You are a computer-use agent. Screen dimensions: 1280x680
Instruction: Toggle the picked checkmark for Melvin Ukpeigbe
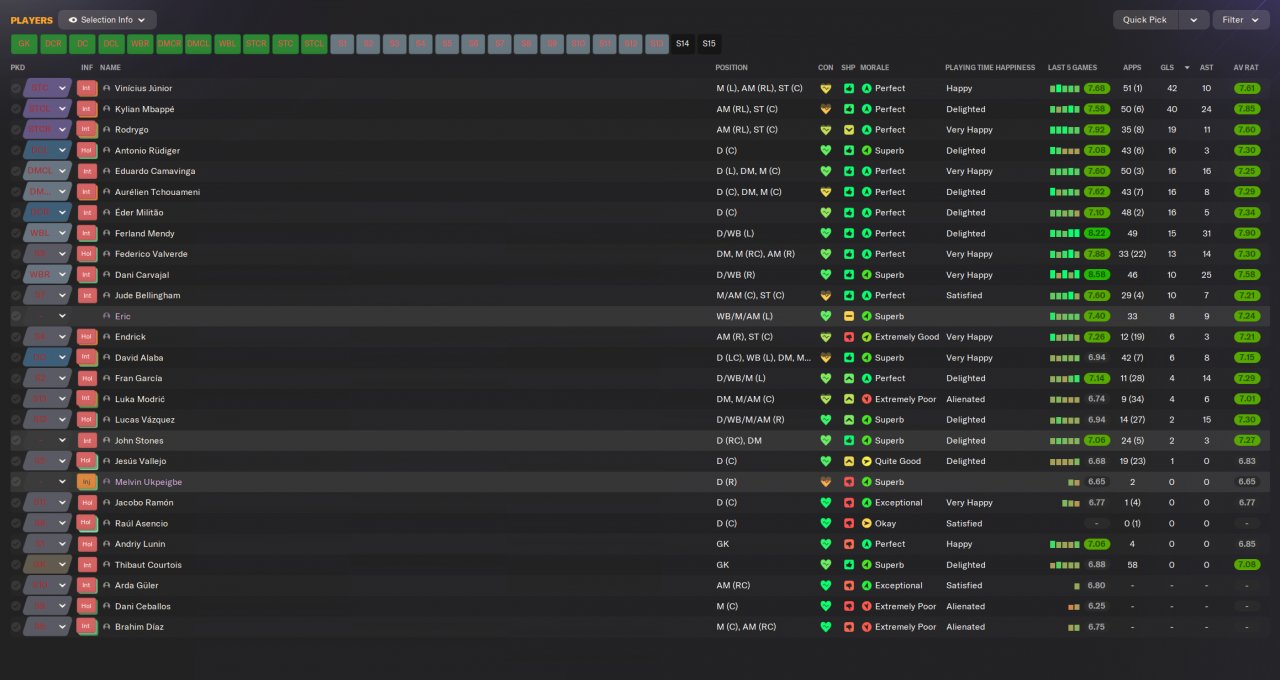tap(15, 482)
